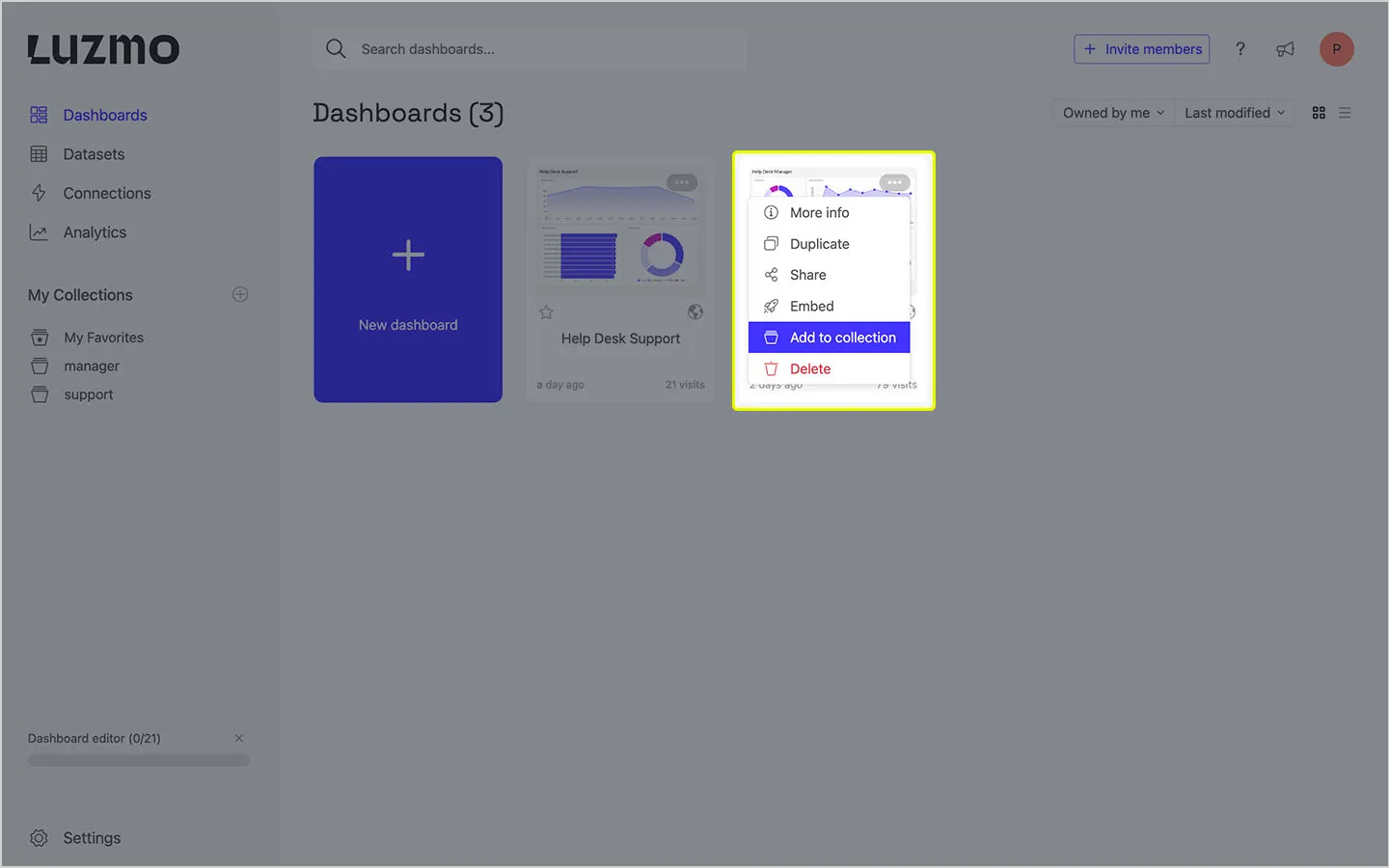1389x868 pixels.
Task: Switch to list view
Action: click(x=1345, y=113)
